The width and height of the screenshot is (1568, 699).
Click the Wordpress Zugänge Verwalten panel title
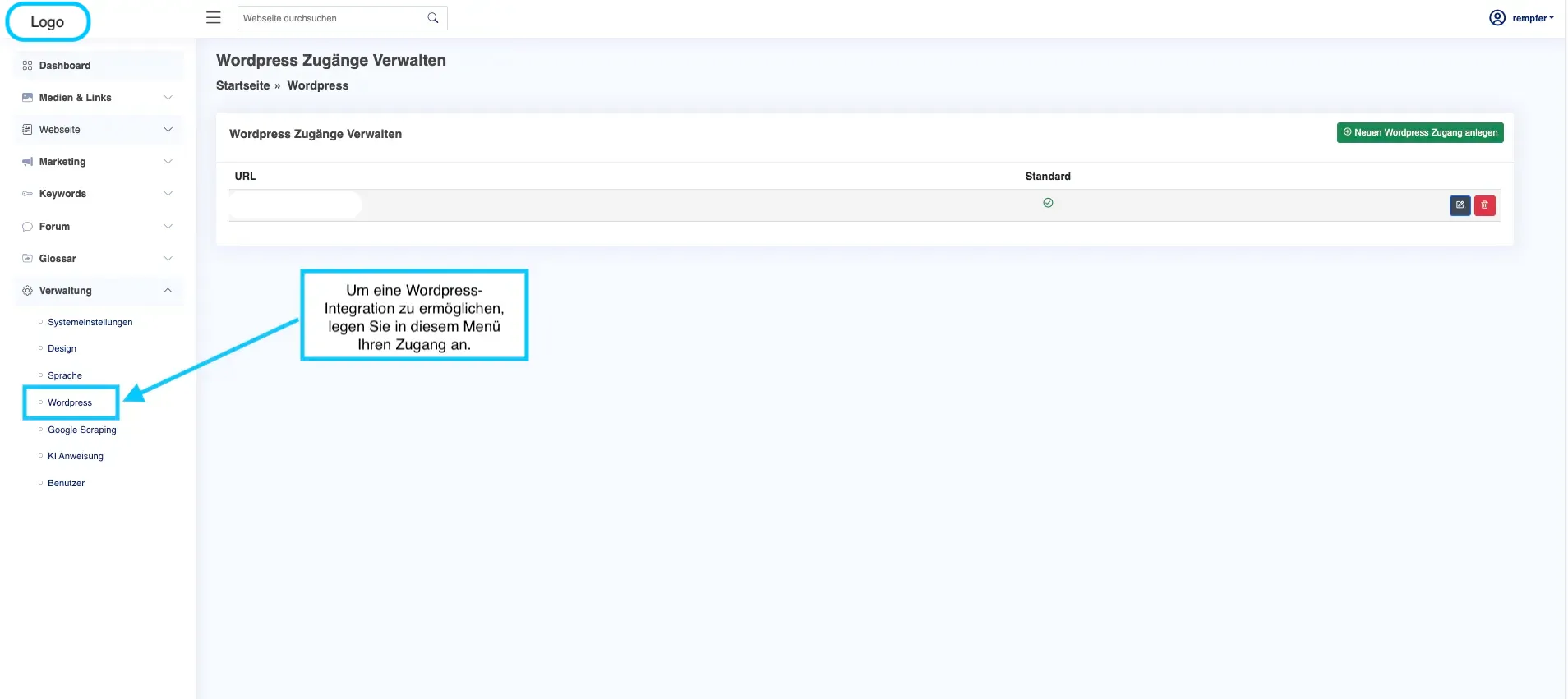coord(316,134)
